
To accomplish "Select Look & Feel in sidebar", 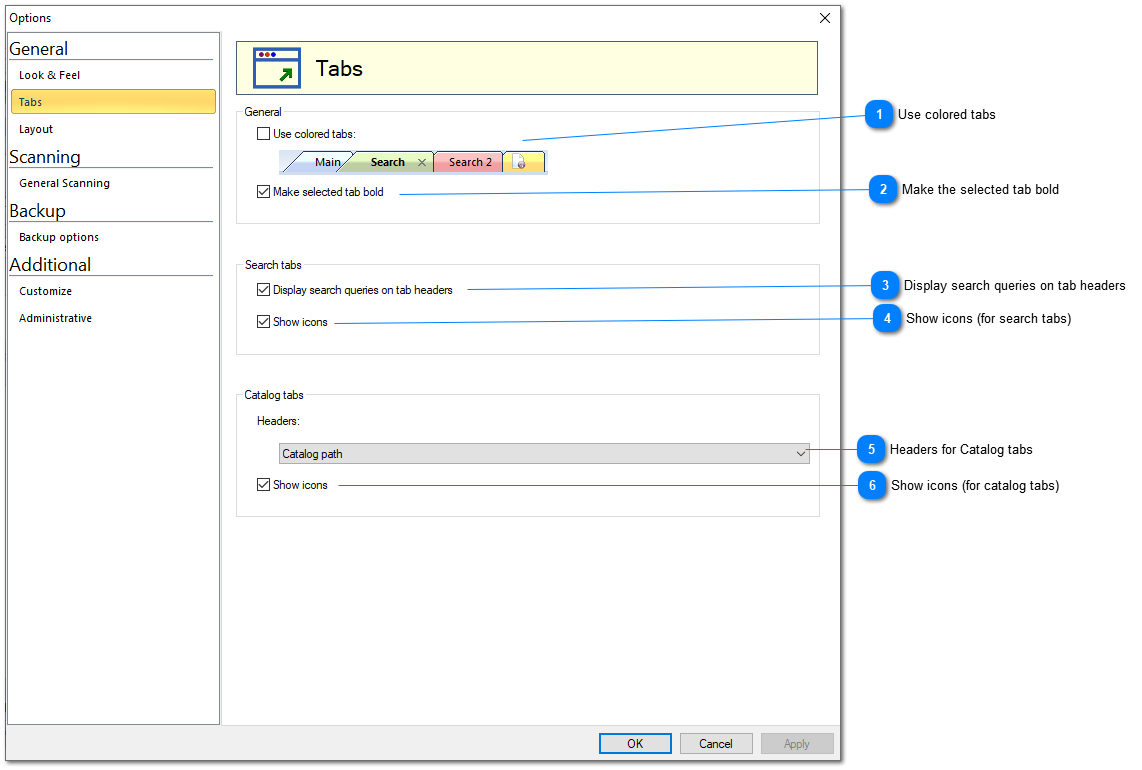I will [50, 75].
